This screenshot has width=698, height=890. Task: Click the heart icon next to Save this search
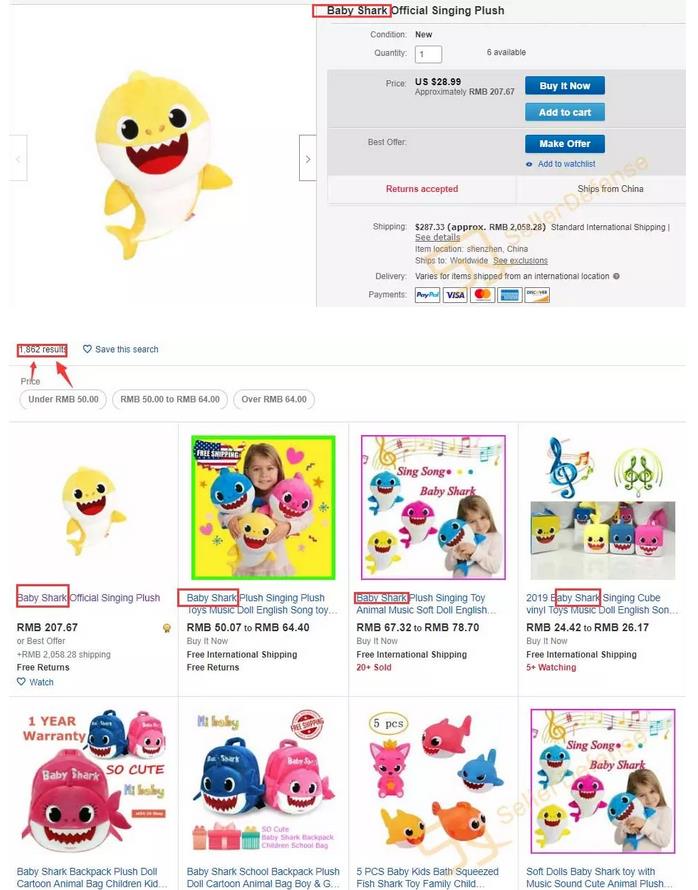coord(87,349)
